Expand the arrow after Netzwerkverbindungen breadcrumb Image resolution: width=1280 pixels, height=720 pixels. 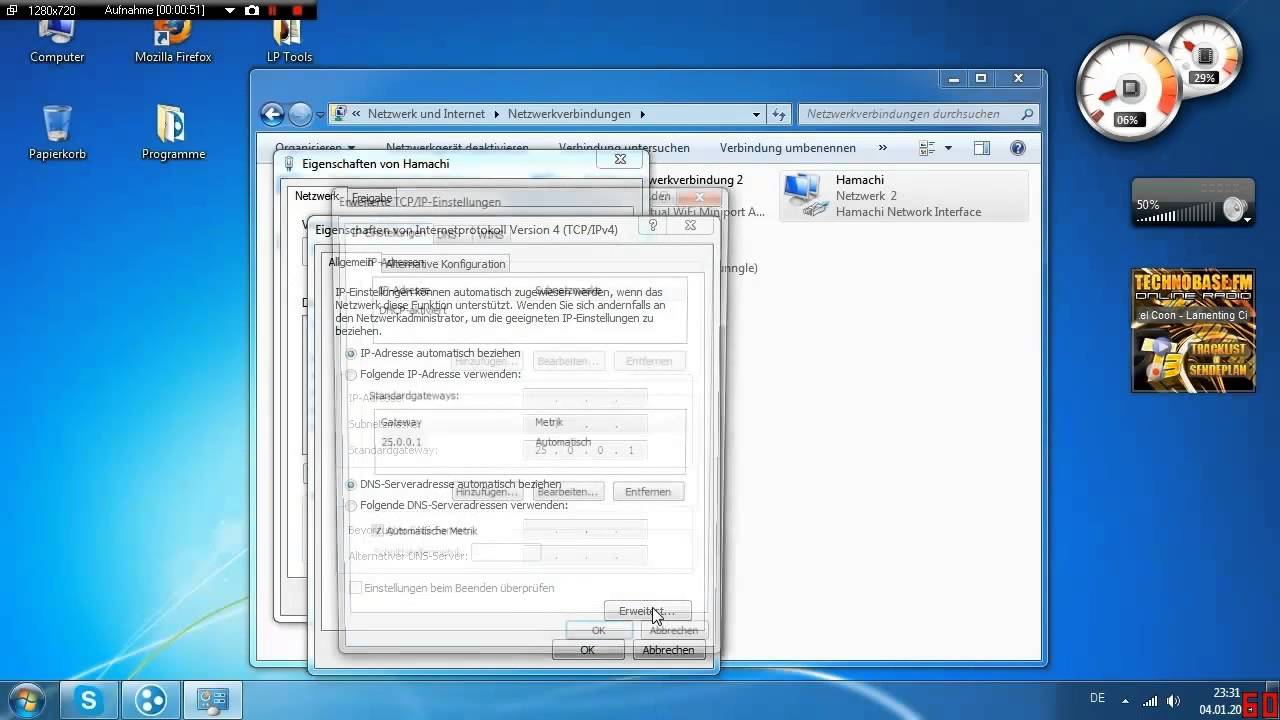point(642,114)
